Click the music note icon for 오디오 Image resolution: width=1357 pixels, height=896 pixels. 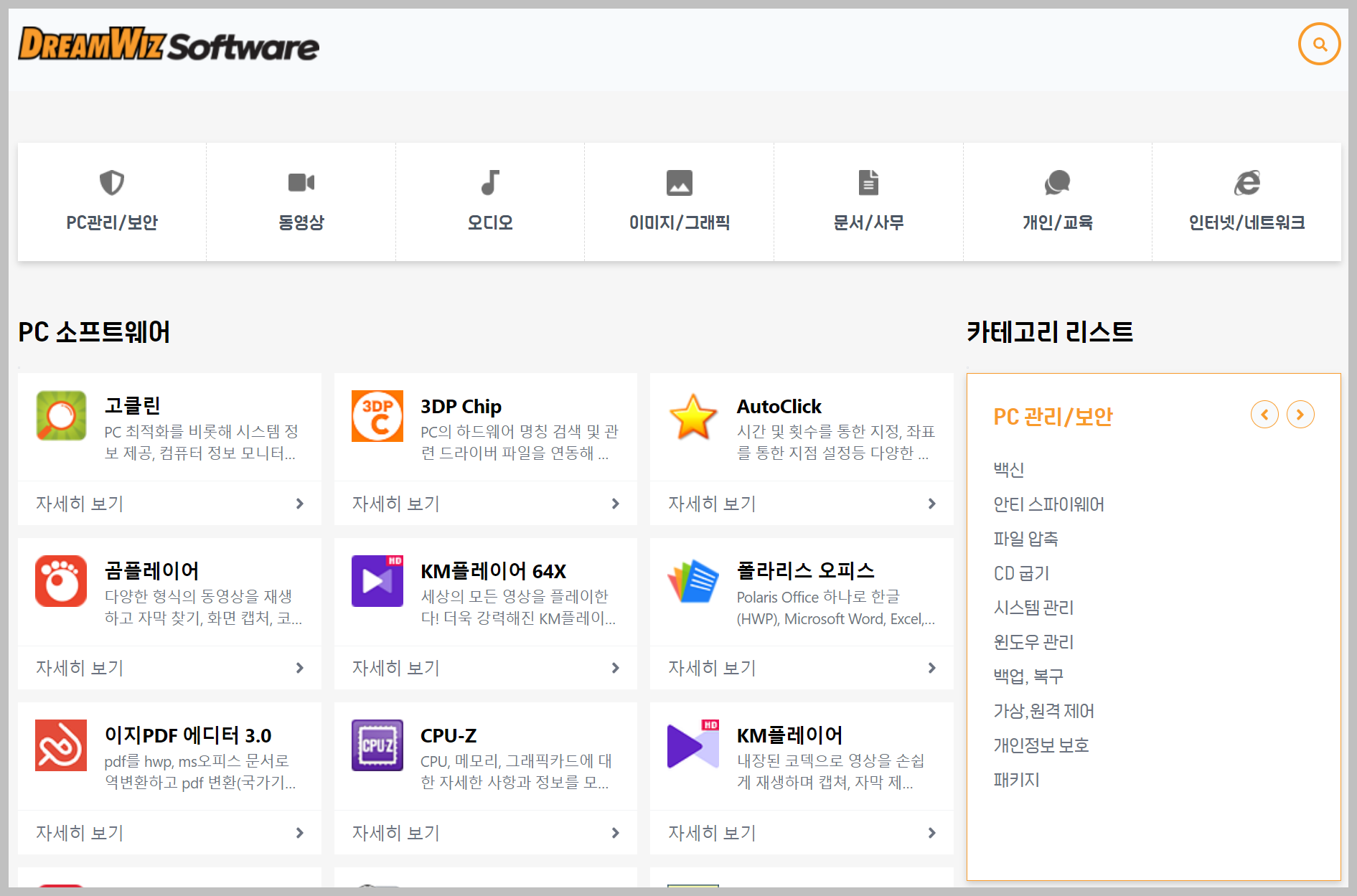point(490,183)
